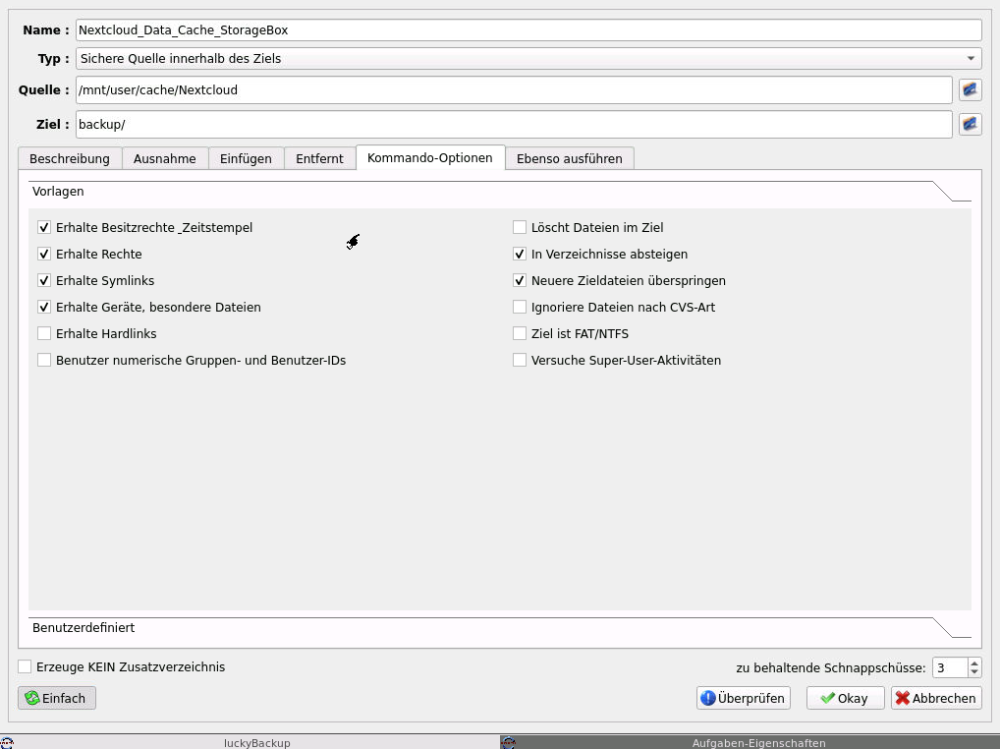Open the Einfügen tab
Viewport: 1000px width, 749px height.
click(246, 158)
